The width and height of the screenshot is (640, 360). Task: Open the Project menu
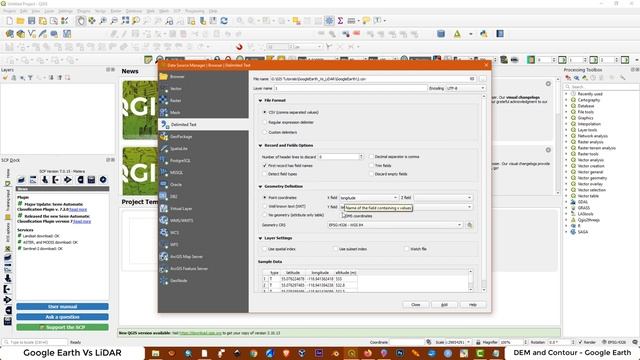click(9, 11)
